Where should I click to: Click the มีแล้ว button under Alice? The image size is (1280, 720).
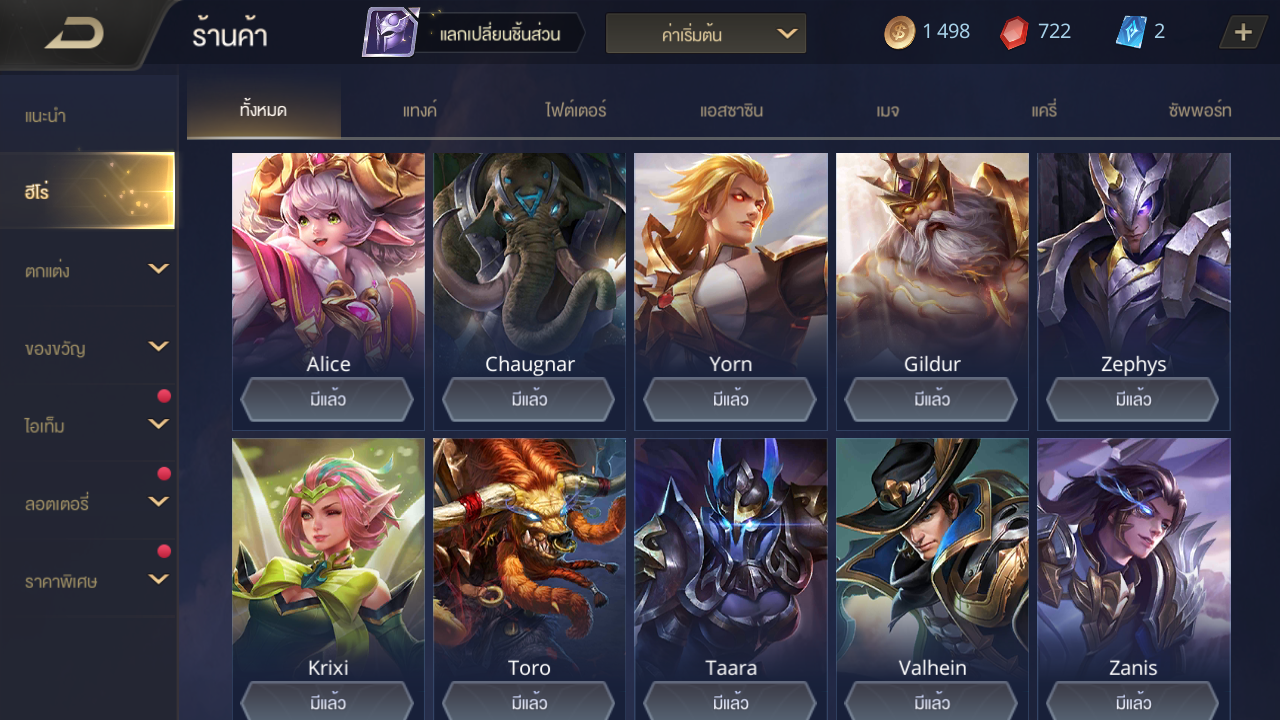pos(327,400)
